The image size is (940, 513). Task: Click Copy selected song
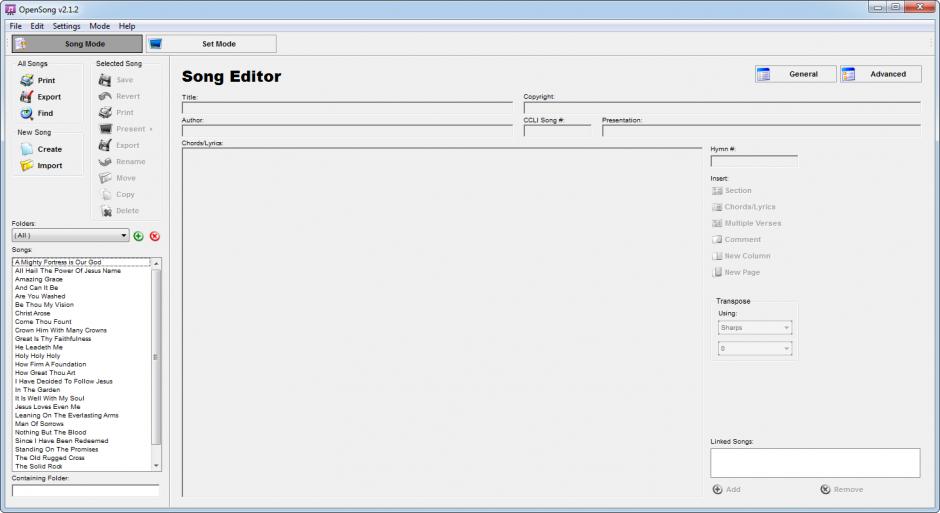[x=117, y=194]
